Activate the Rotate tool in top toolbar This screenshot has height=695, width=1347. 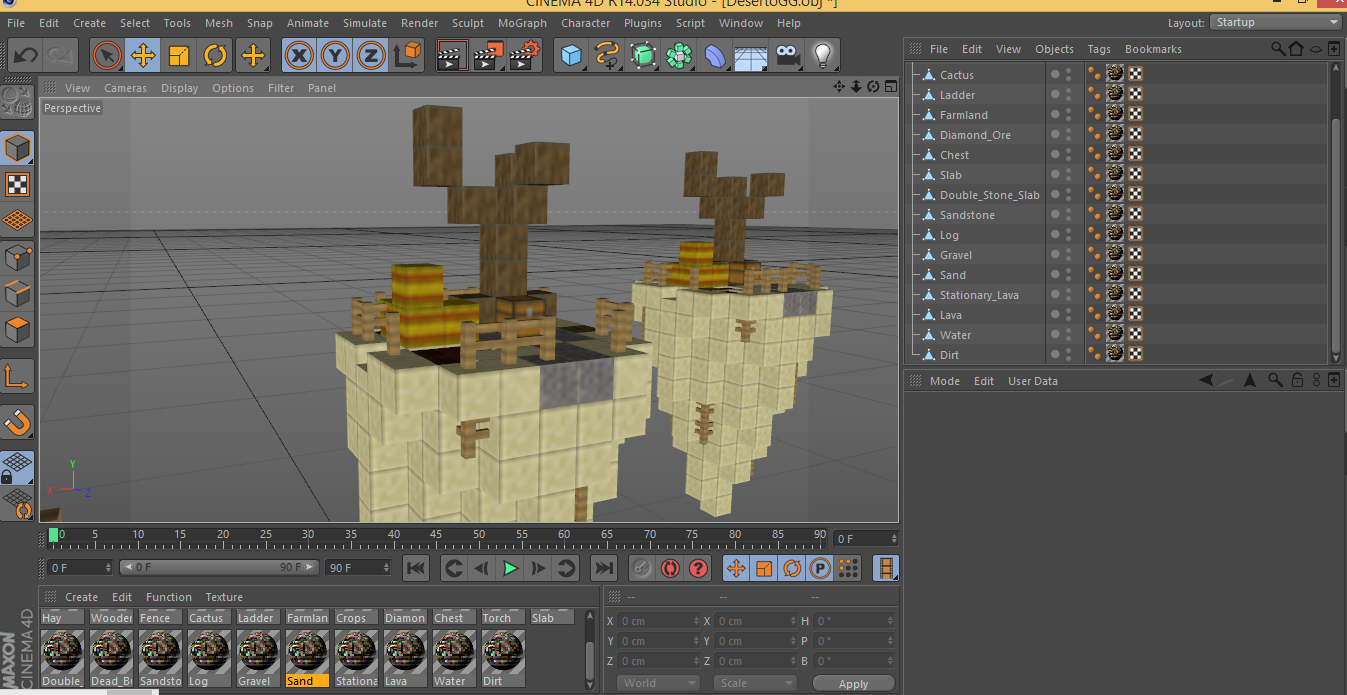coord(215,56)
